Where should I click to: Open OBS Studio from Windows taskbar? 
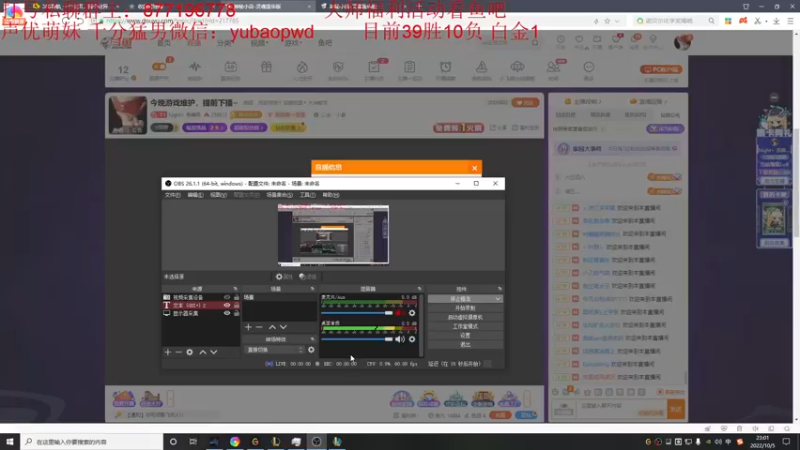(x=316, y=442)
